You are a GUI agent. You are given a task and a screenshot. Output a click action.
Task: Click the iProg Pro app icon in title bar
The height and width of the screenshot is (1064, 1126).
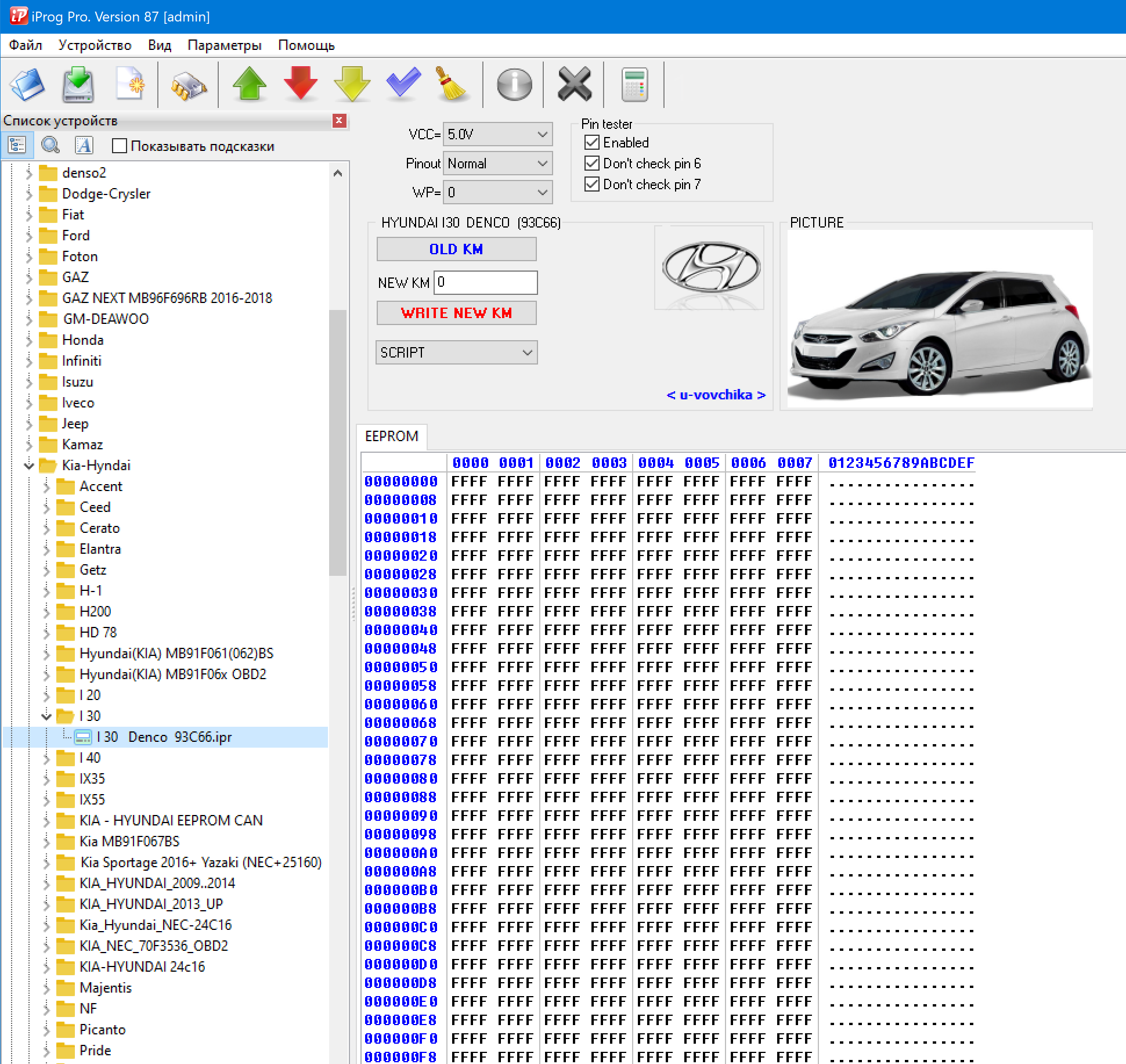coord(18,16)
